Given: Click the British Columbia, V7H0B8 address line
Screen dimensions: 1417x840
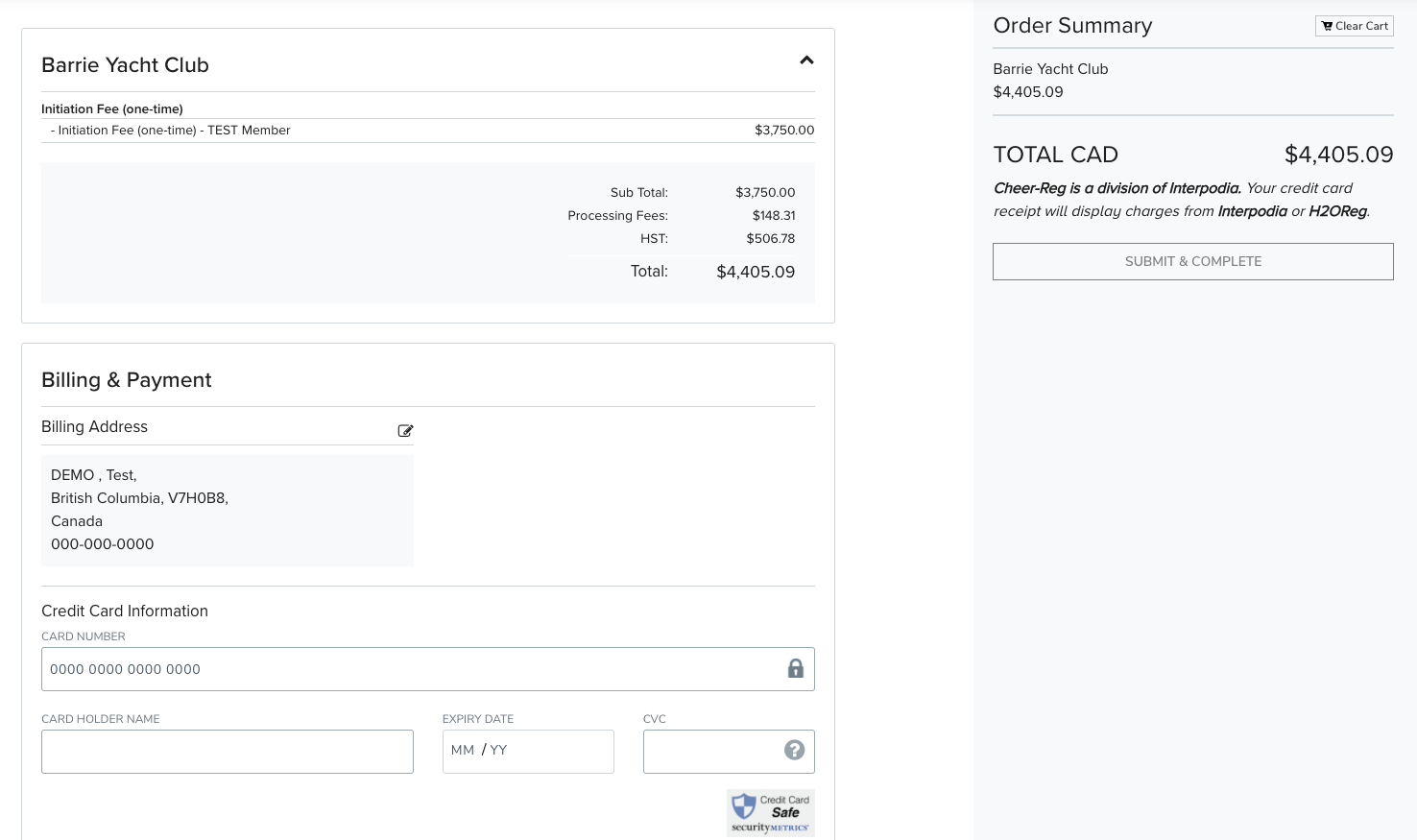Looking at the screenshot, I should tap(139, 498).
